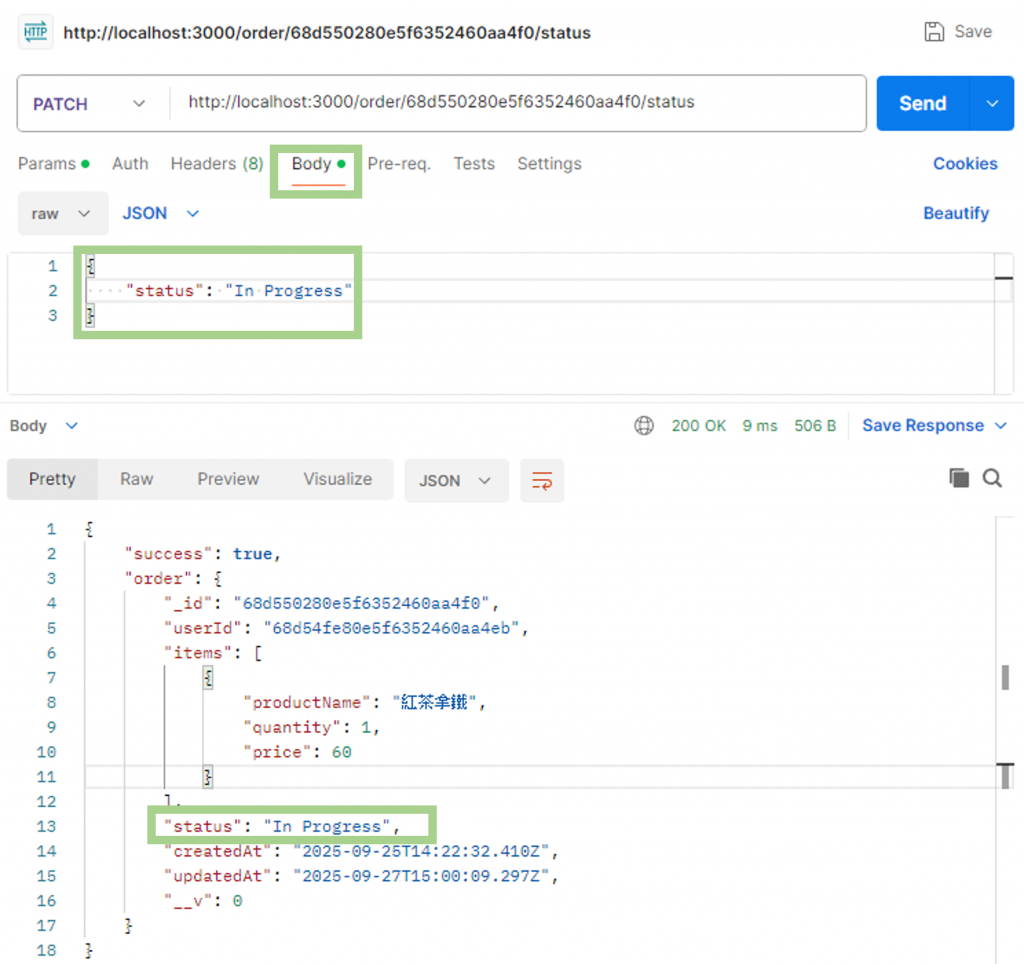Switch to the Auth tab

coord(130,164)
